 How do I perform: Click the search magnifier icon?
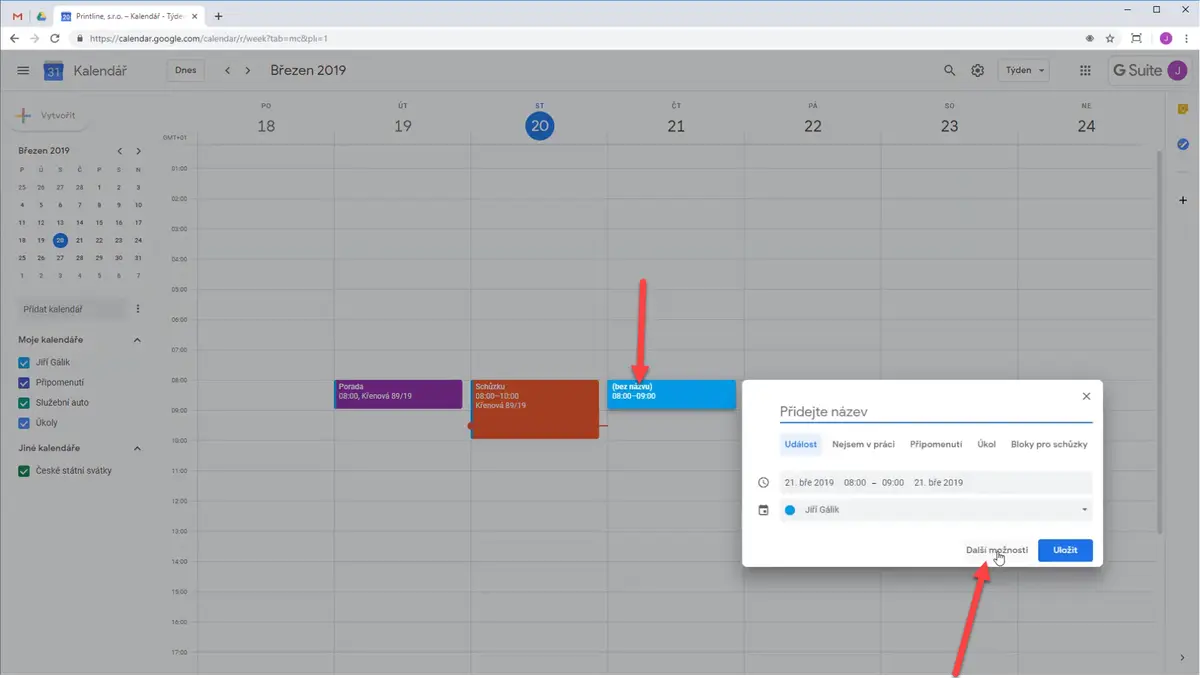click(x=950, y=71)
